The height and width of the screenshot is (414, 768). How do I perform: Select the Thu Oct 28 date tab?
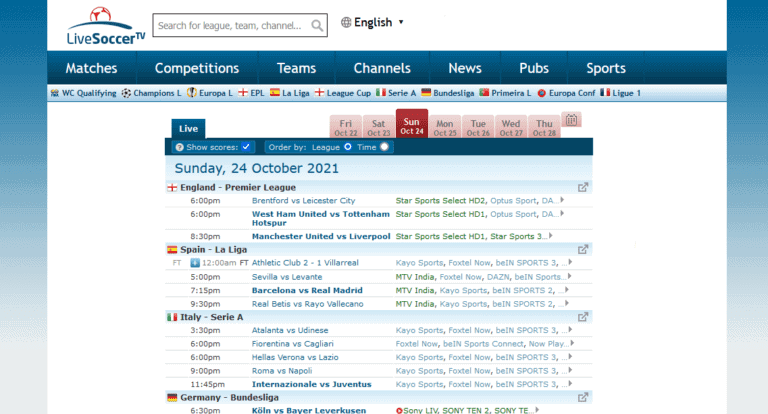click(544, 127)
